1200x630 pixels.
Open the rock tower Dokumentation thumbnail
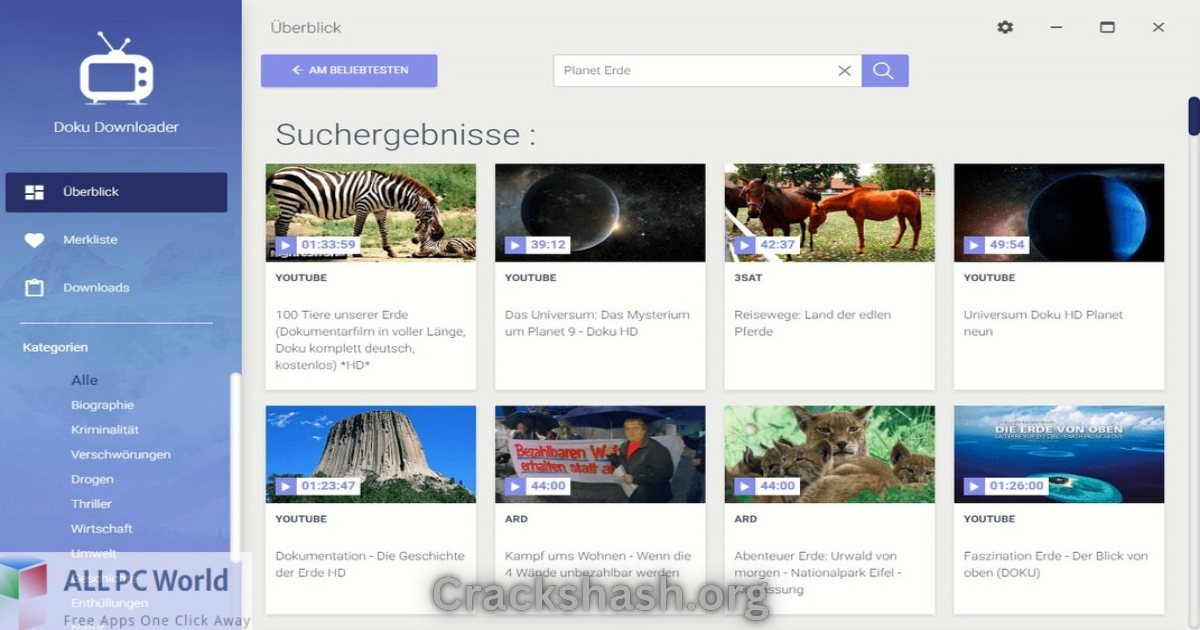(371, 454)
